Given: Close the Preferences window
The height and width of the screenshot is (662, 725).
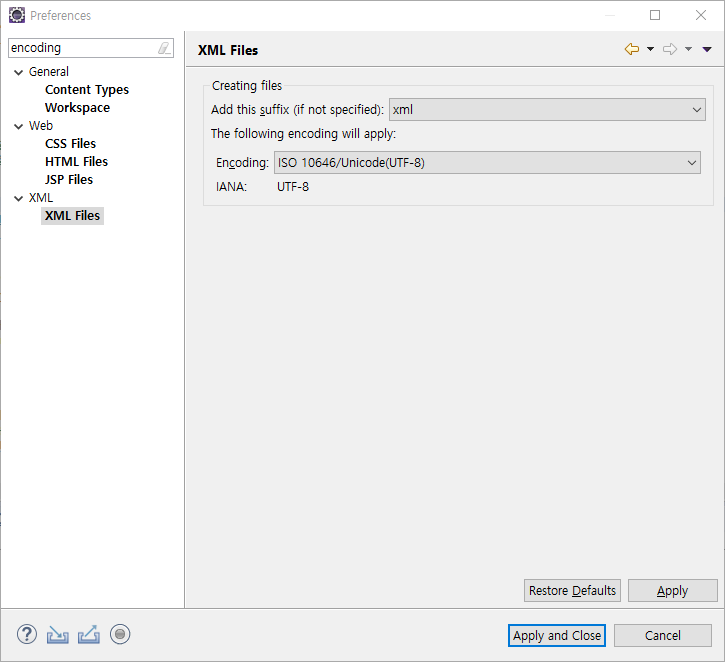Looking at the screenshot, I should point(701,15).
